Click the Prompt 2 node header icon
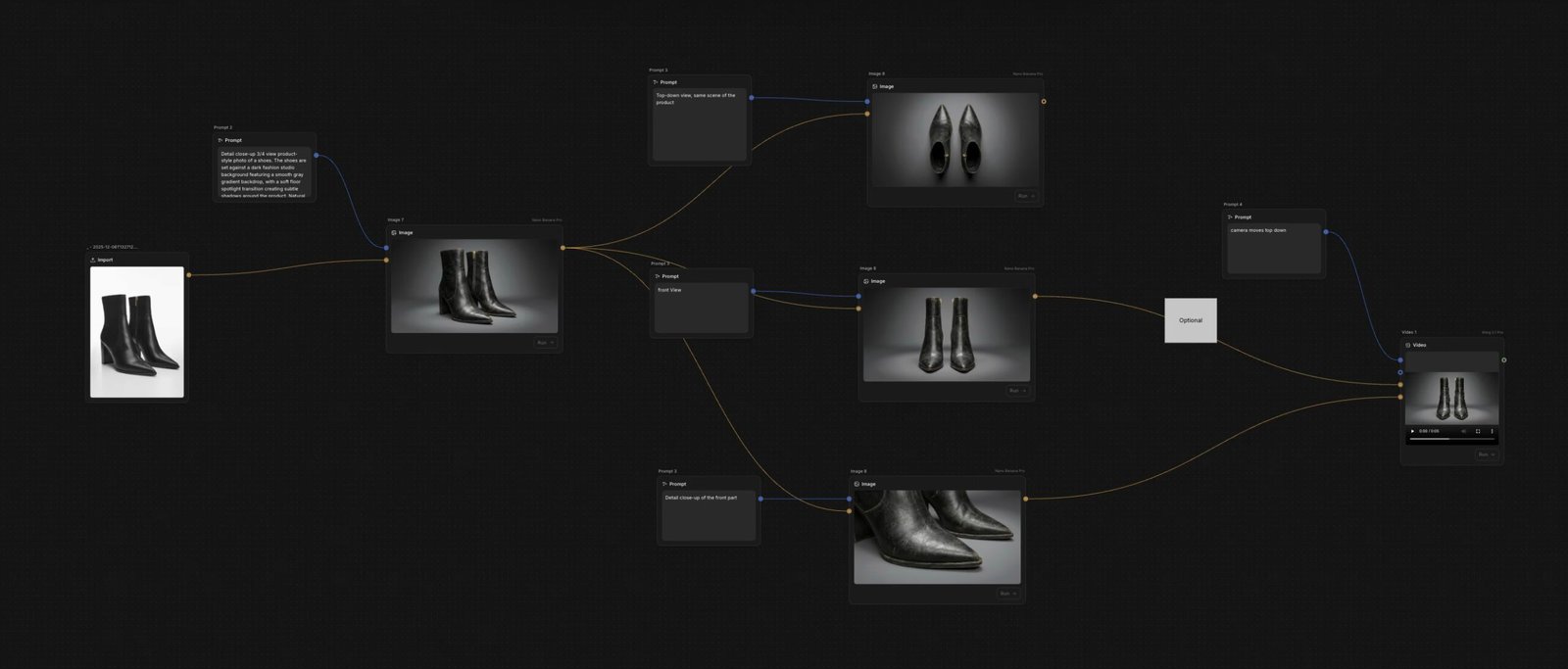The width and height of the screenshot is (1568, 669). click(x=220, y=140)
